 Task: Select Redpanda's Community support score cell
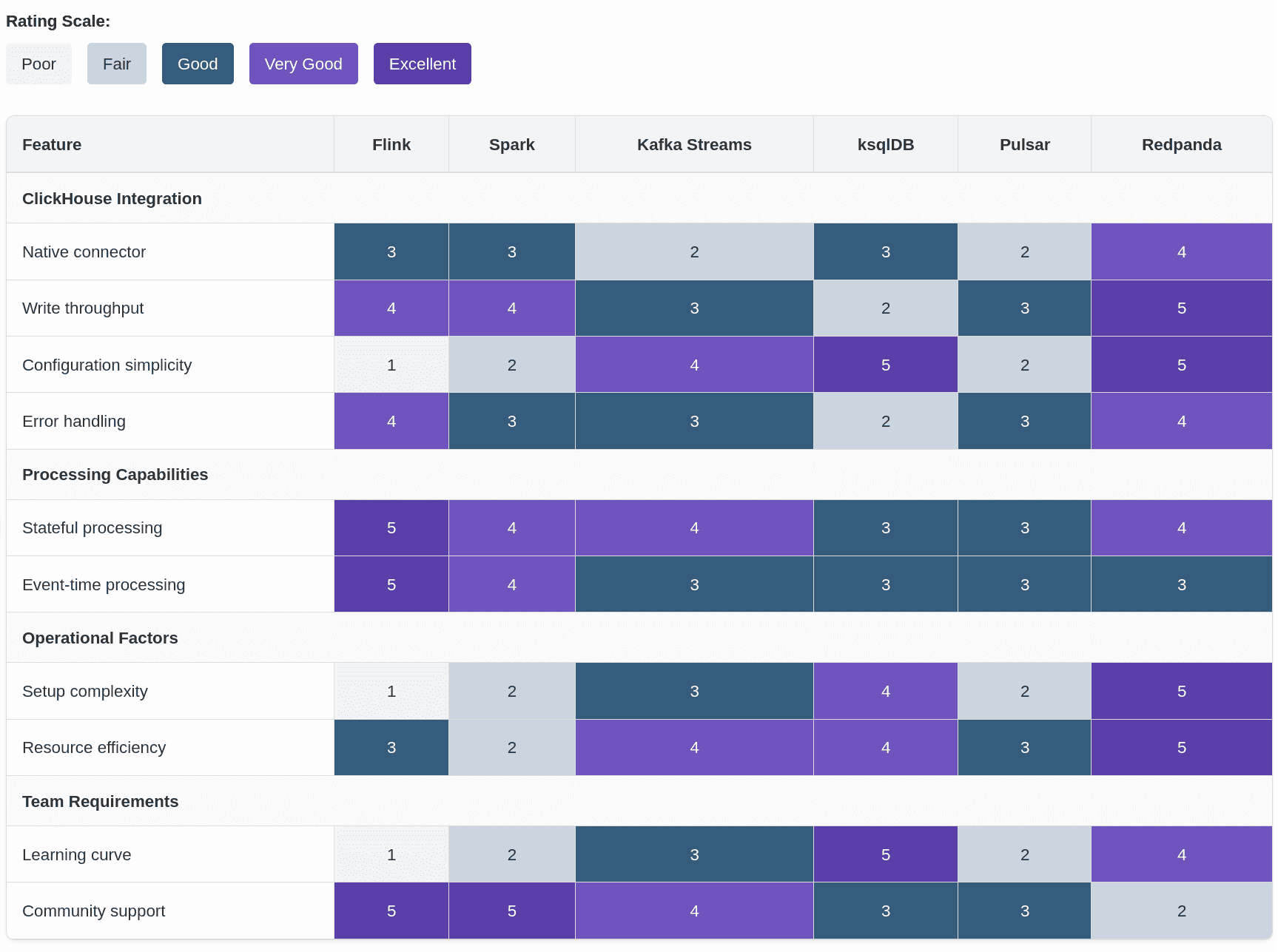pyautogui.click(x=1182, y=911)
